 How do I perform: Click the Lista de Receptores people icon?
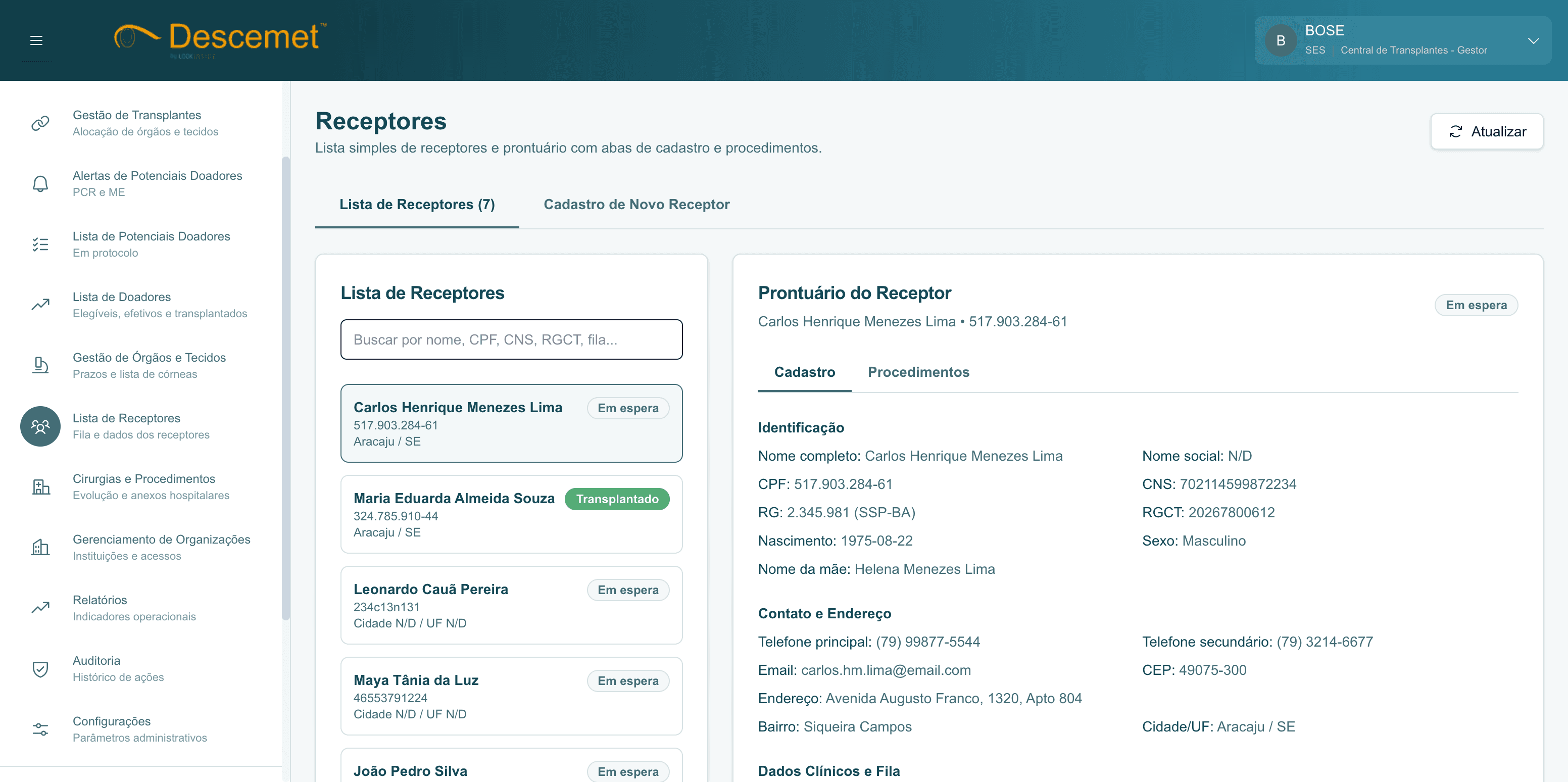click(x=40, y=426)
